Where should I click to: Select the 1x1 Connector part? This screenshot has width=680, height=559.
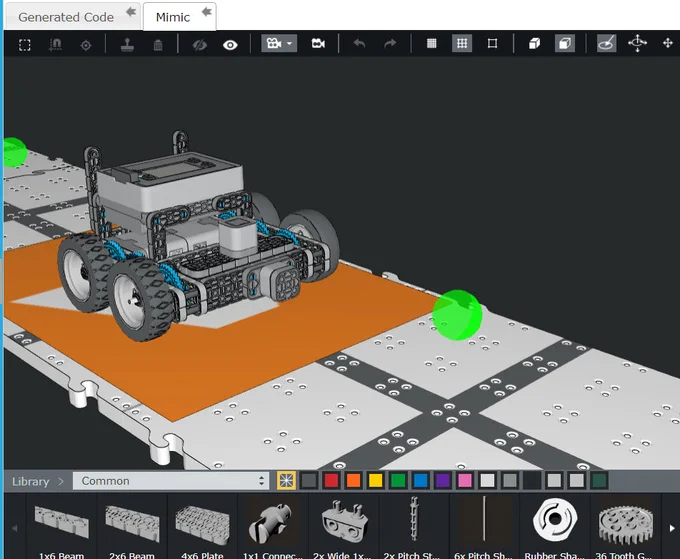[273, 528]
